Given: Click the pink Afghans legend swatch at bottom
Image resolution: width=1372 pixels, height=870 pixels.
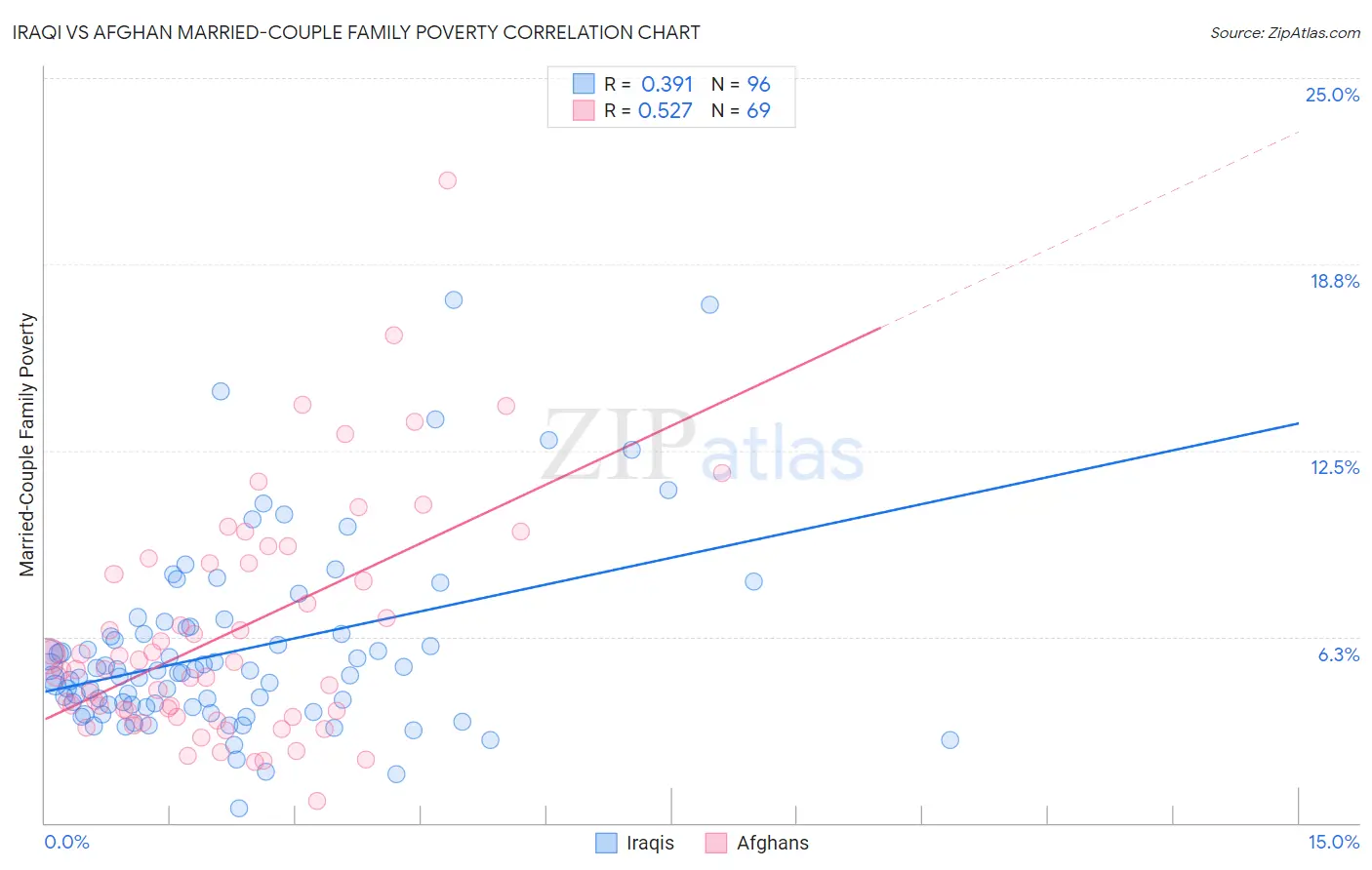Looking at the screenshot, I should pyautogui.click(x=716, y=843).
